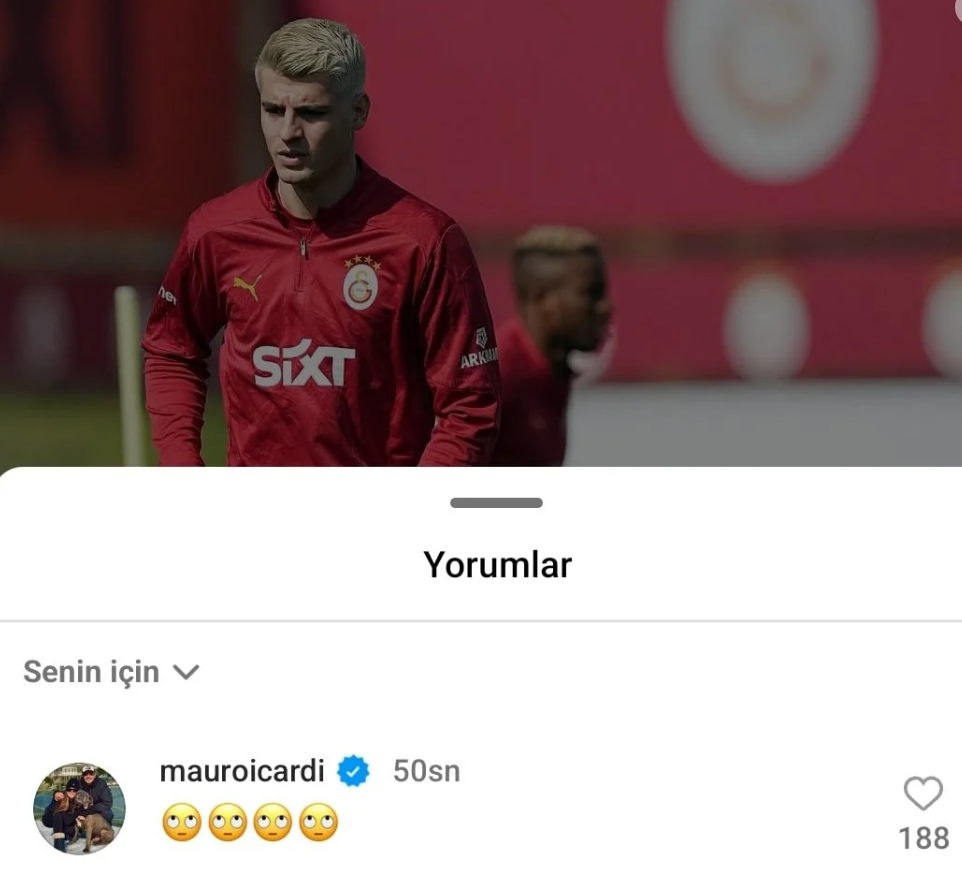Open the mauroicardi profile picture
The width and height of the screenshot is (962, 872).
(x=79, y=808)
